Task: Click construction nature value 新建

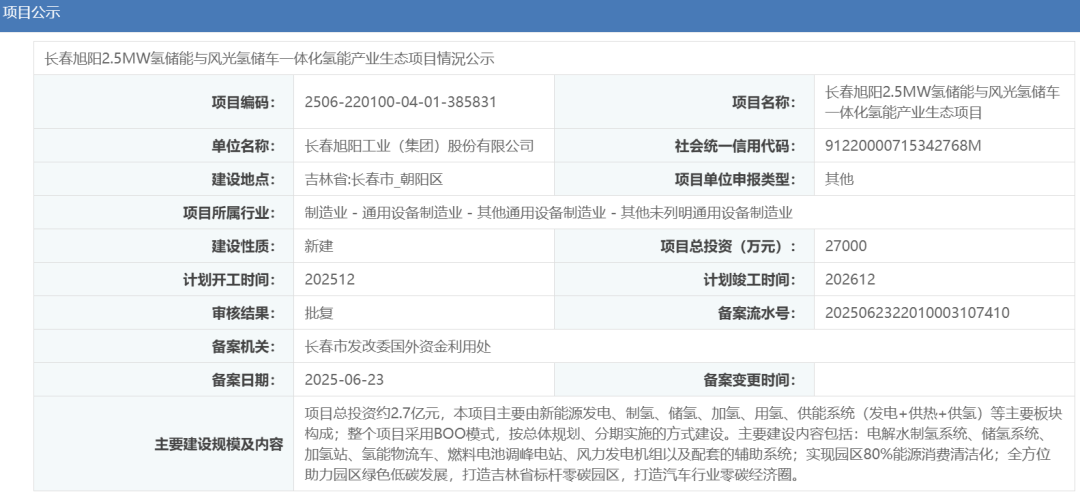Action: 319,246
